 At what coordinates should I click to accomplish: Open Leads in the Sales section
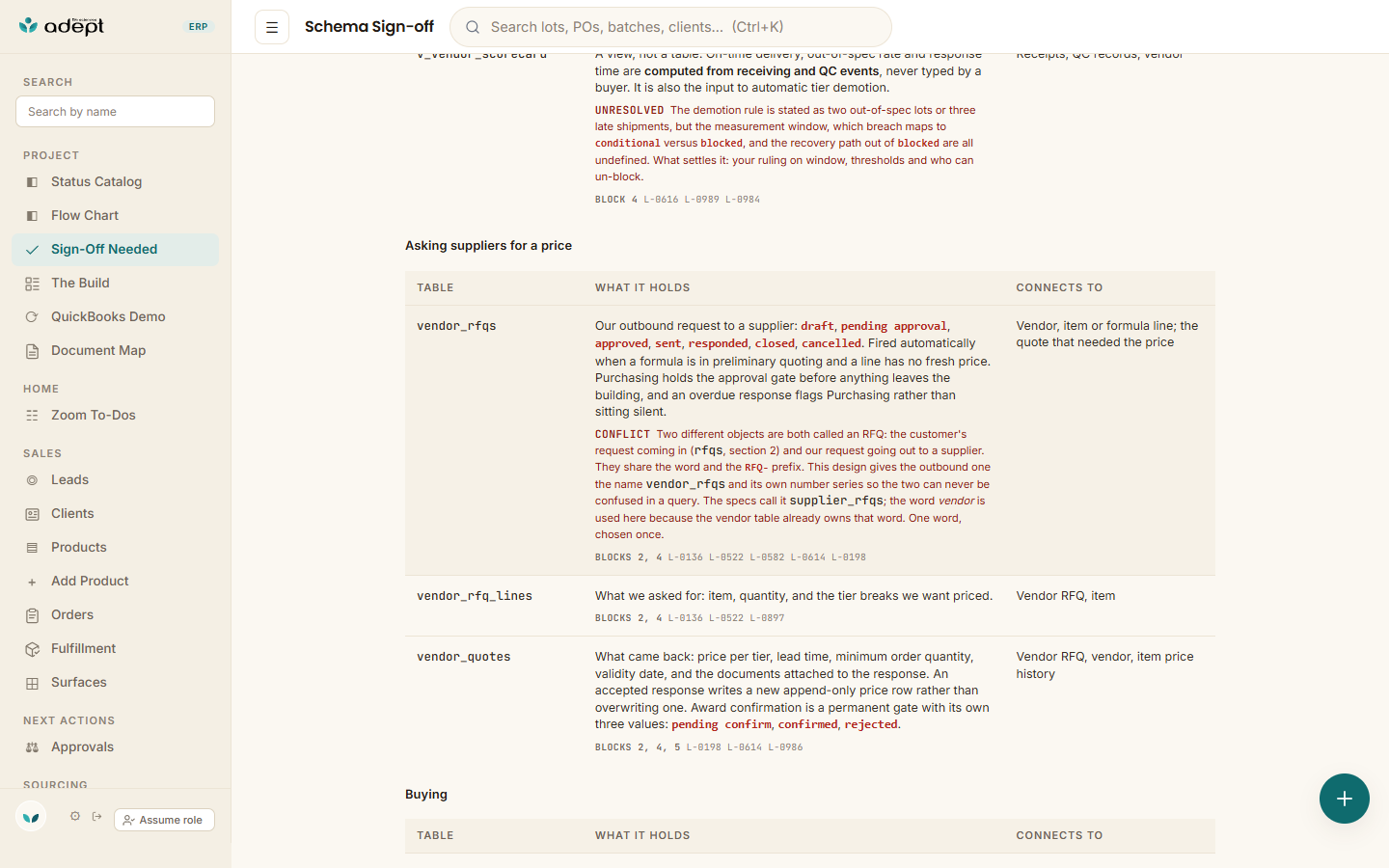(x=116, y=479)
